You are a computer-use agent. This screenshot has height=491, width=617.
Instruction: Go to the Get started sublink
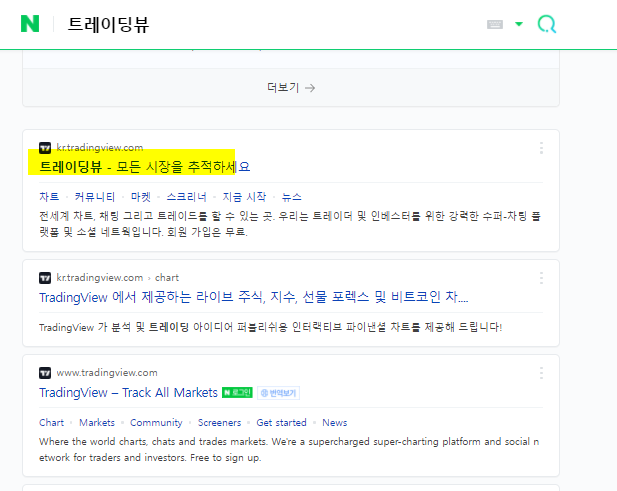[x=281, y=423]
